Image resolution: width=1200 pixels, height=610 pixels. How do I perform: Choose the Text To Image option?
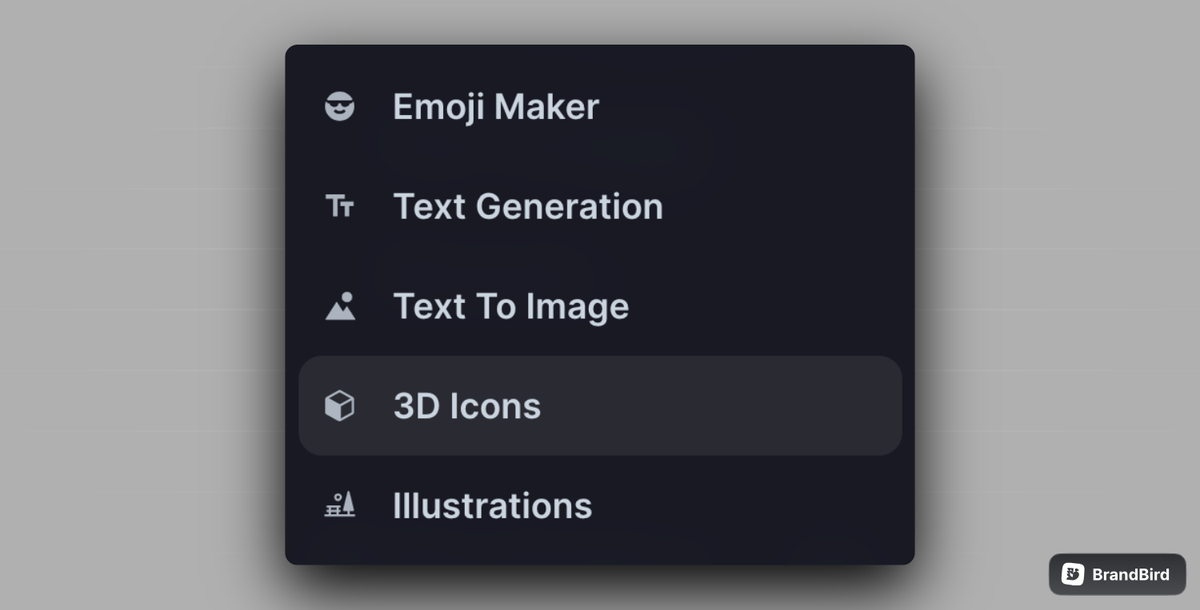600,306
